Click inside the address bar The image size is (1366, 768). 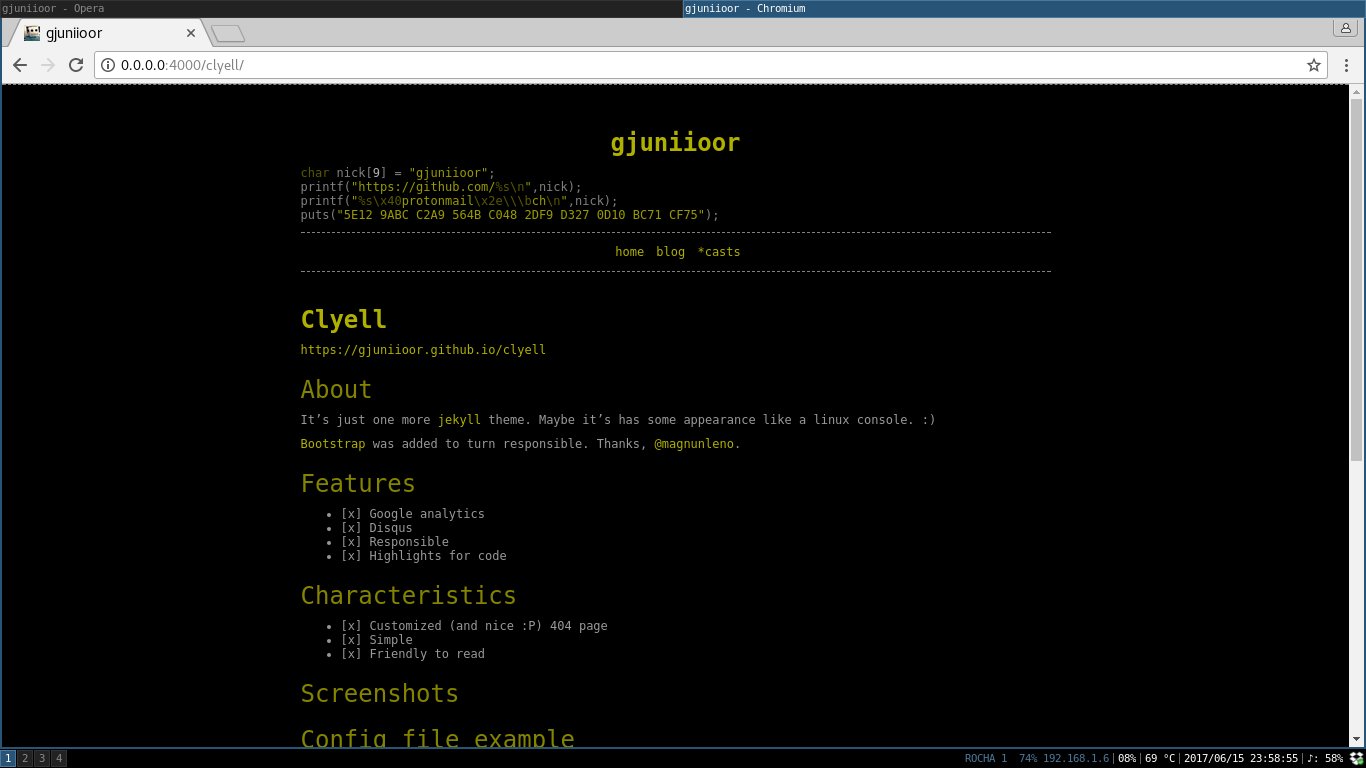pos(400,65)
